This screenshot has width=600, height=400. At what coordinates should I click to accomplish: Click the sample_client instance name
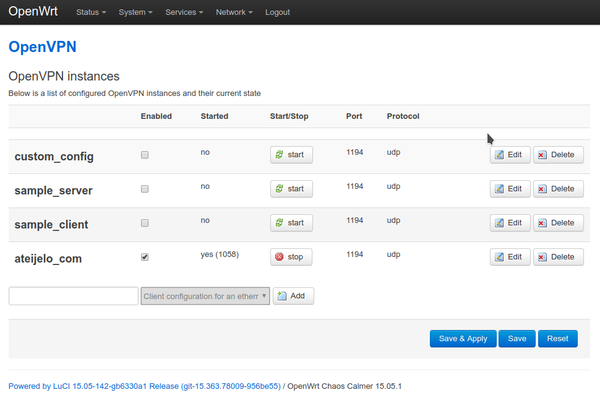point(51,225)
